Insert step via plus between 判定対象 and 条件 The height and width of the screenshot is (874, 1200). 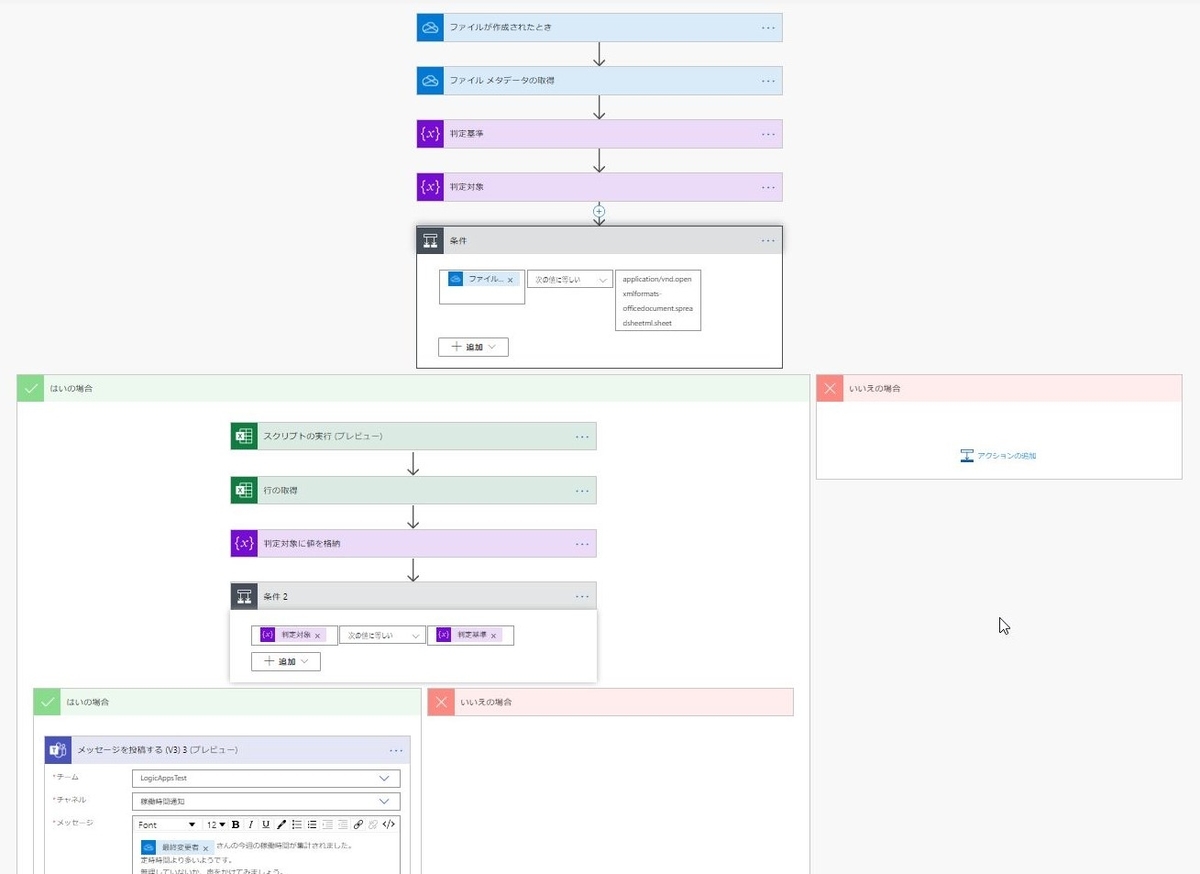pos(599,211)
